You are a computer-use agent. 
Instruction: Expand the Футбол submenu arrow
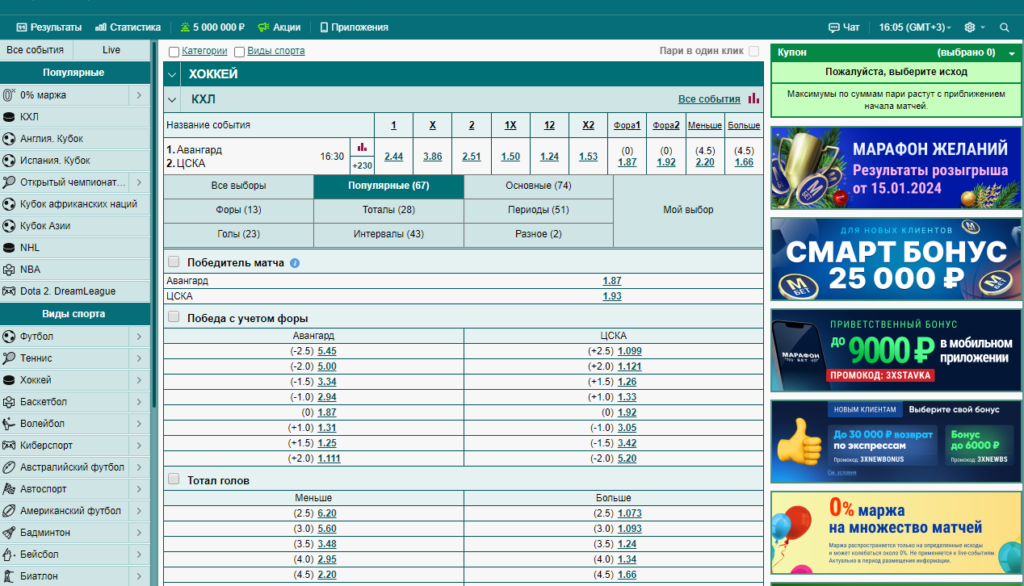(139, 336)
